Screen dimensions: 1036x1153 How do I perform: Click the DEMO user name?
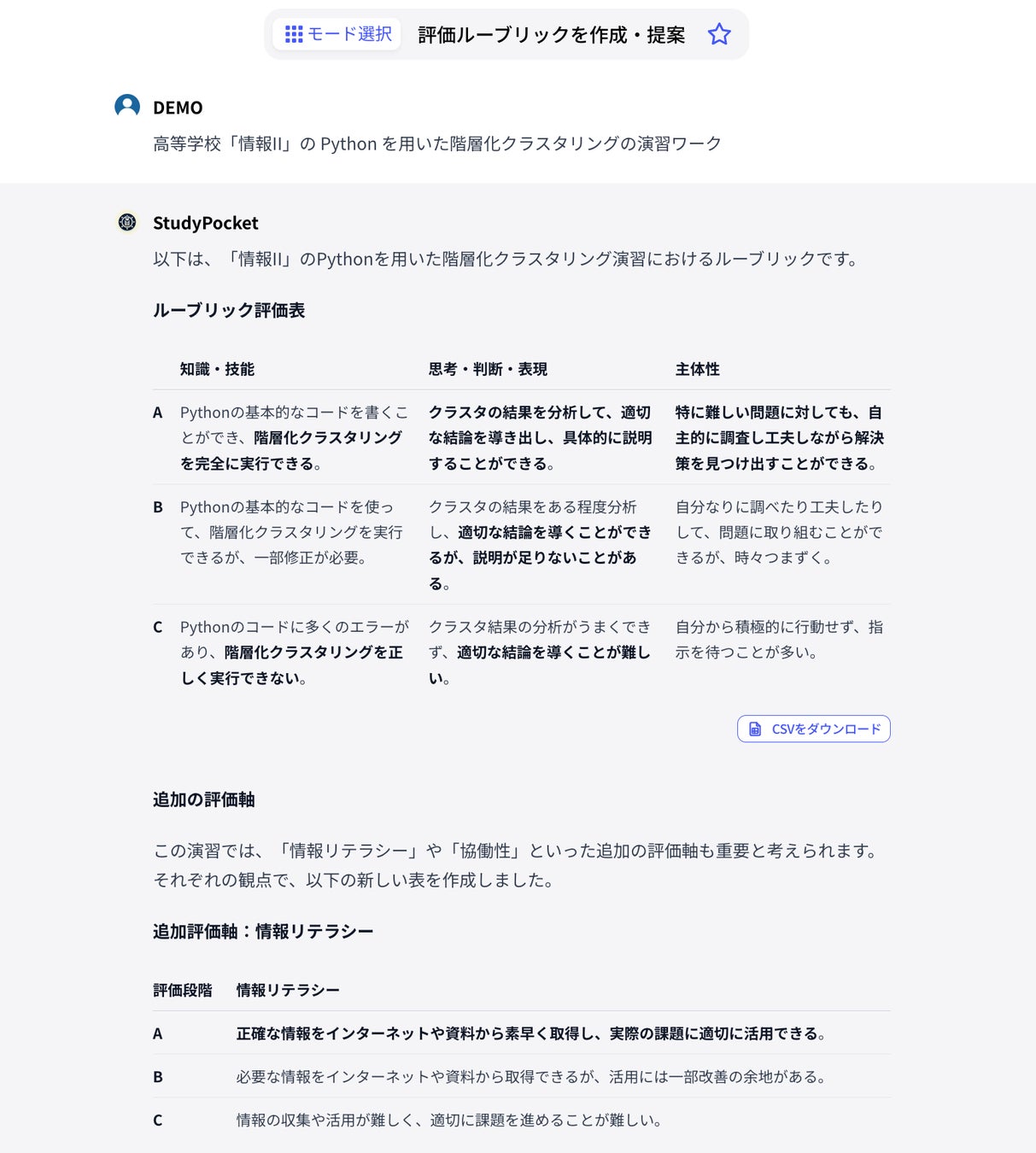click(x=178, y=108)
